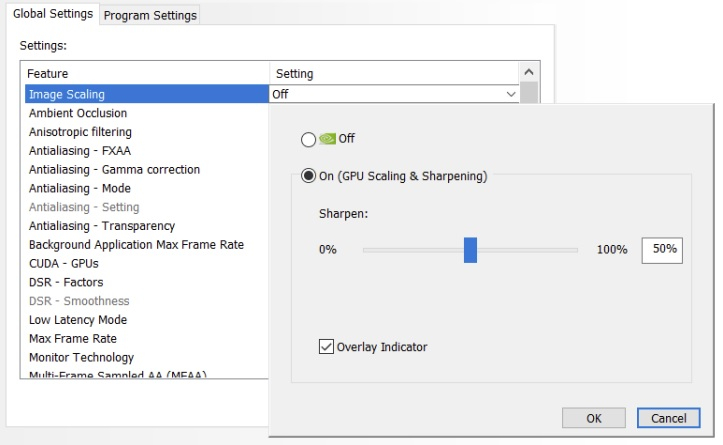
Task: Select the Anisotropic filtering feature
Action: [x=80, y=132]
